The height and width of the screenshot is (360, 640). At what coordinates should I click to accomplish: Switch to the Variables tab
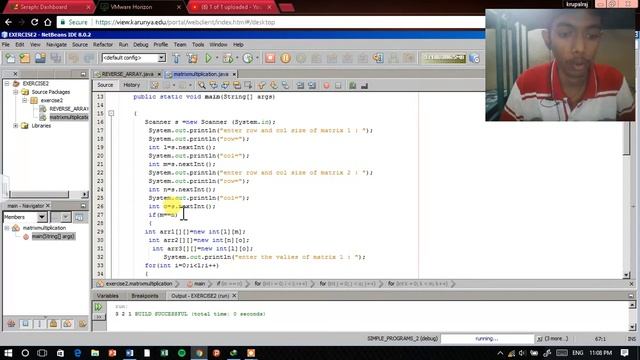pos(108,296)
